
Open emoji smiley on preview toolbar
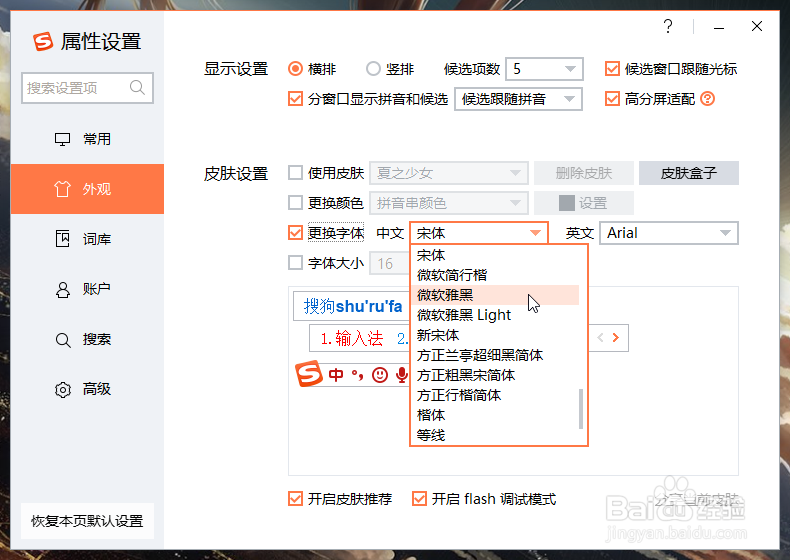point(380,375)
